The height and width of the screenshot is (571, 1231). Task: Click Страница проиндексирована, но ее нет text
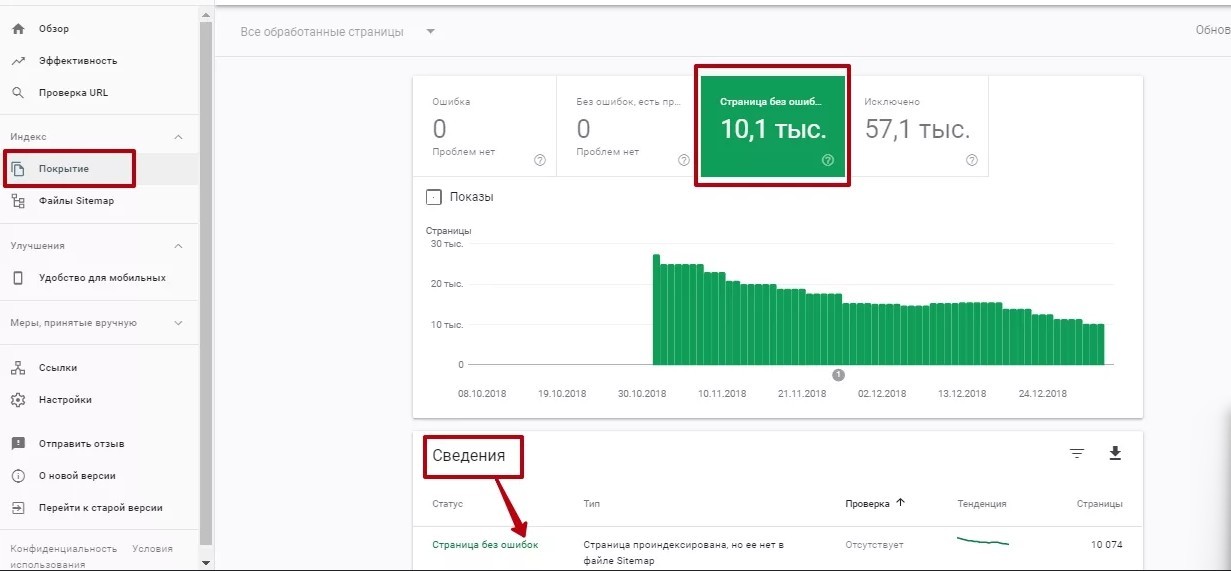(x=684, y=553)
